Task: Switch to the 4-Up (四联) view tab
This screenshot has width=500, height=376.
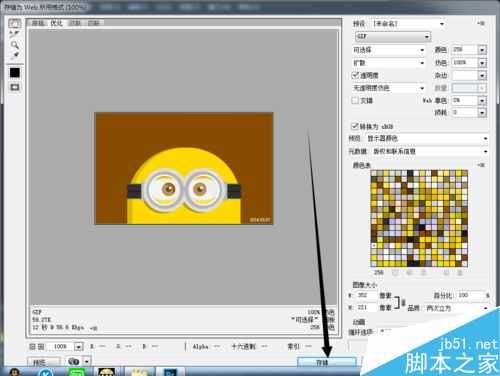Action: (94, 23)
